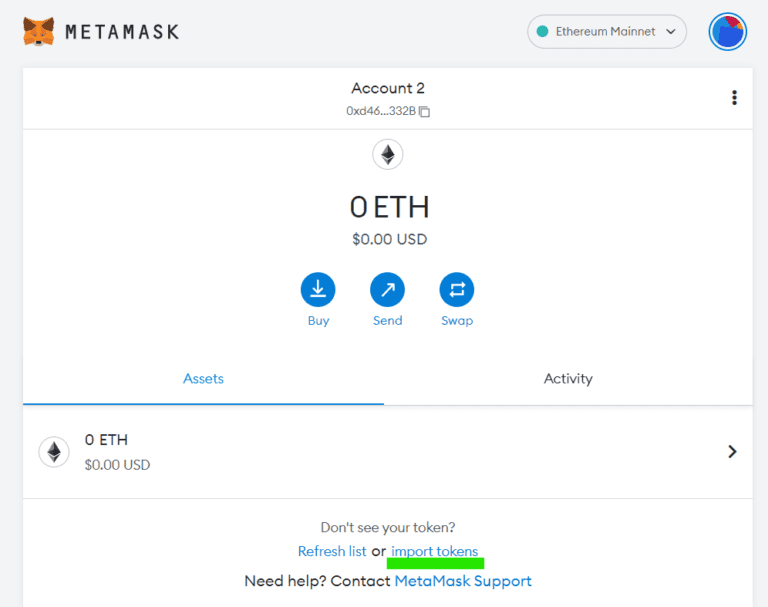Switch to the Activity tab
Viewport: 768px width, 607px height.
pos(568,379)
